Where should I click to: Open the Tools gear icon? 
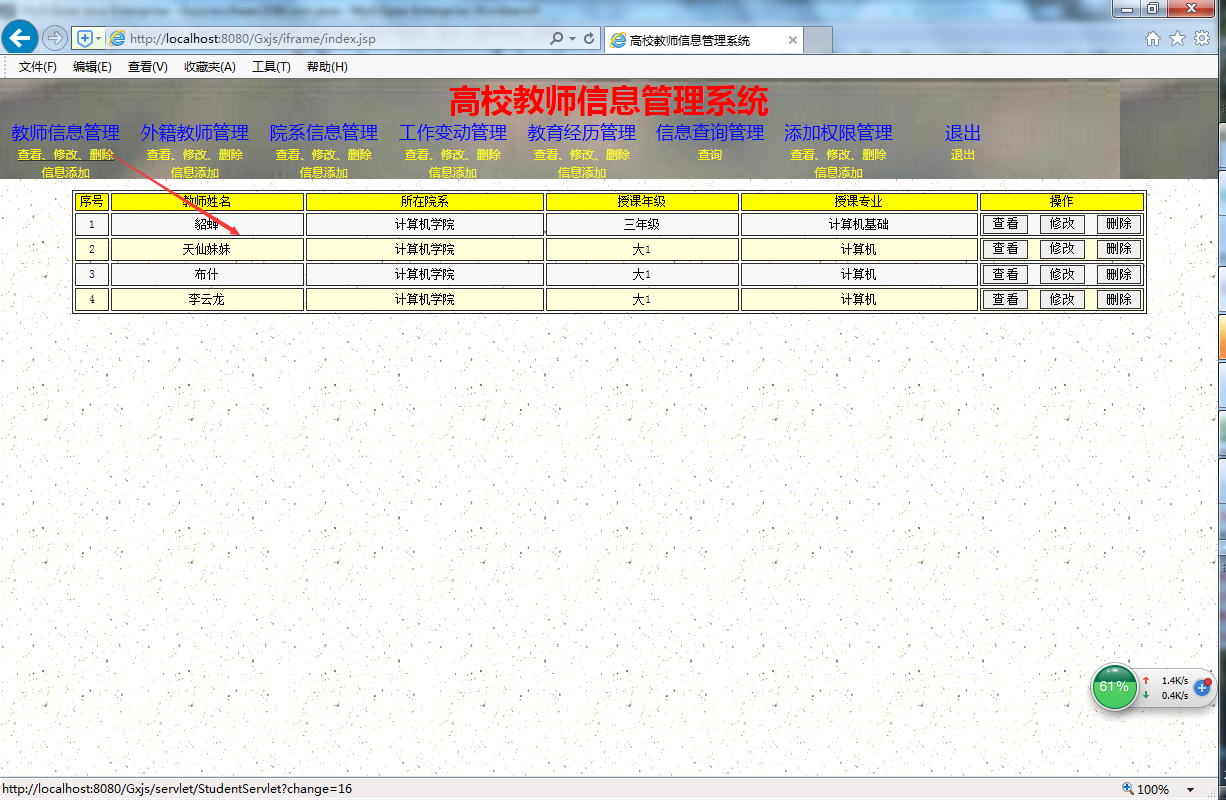pyautogui.click(x=1202, y=38)
